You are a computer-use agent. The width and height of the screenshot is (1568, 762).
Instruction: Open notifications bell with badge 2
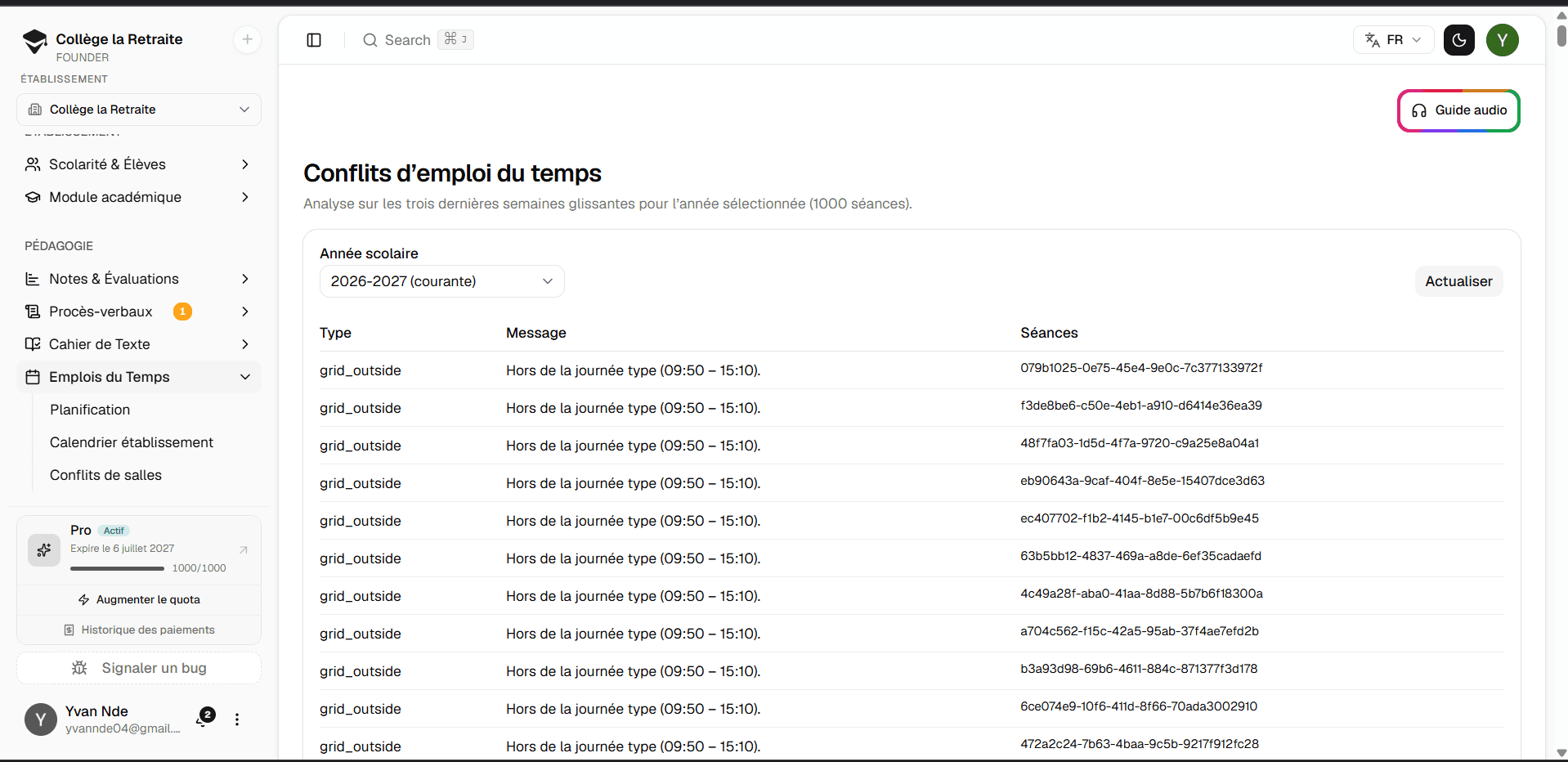point(204,719)
